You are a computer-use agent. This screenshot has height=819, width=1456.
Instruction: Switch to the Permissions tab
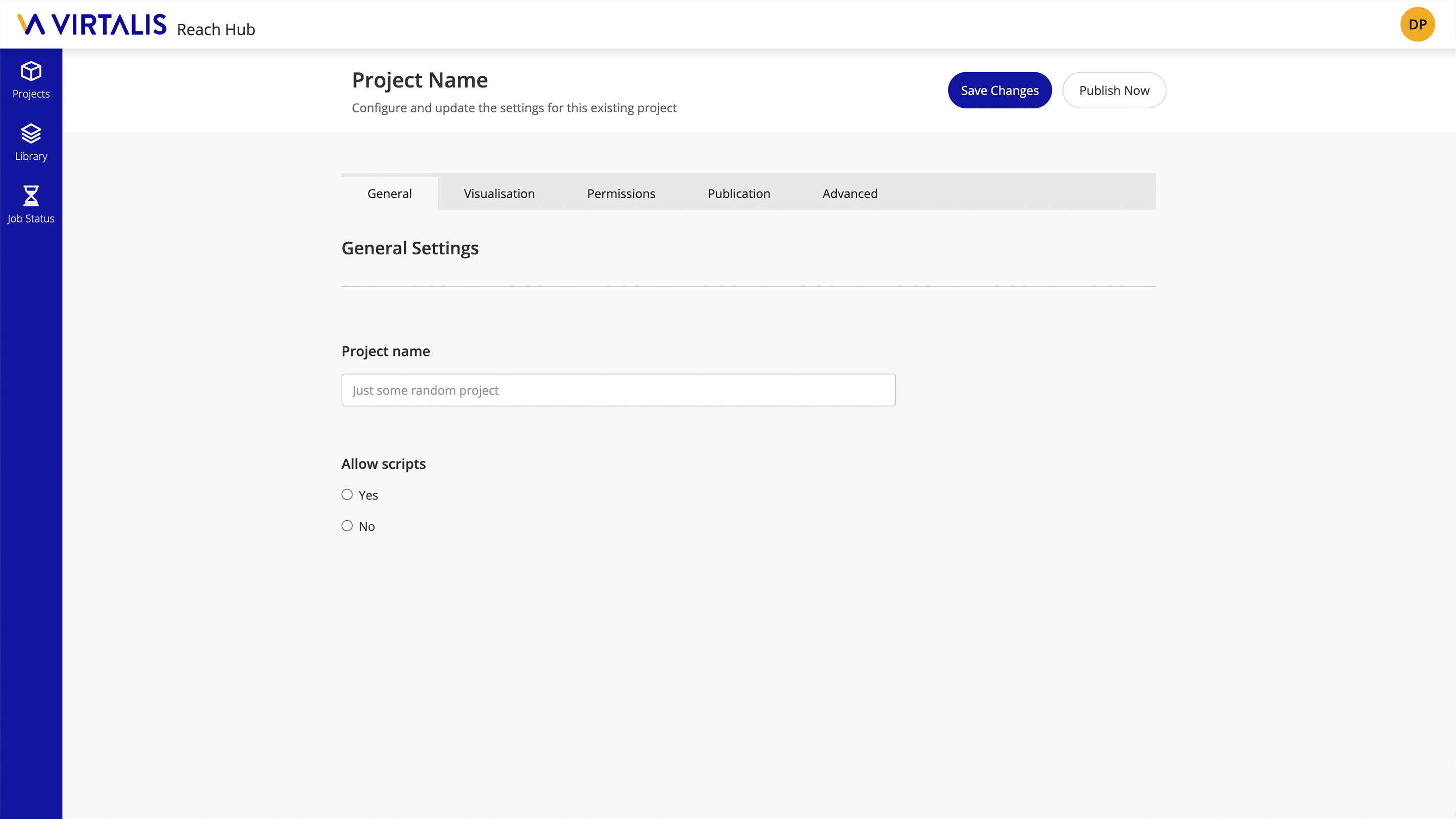pyautogui.click(x=621, y=193)
